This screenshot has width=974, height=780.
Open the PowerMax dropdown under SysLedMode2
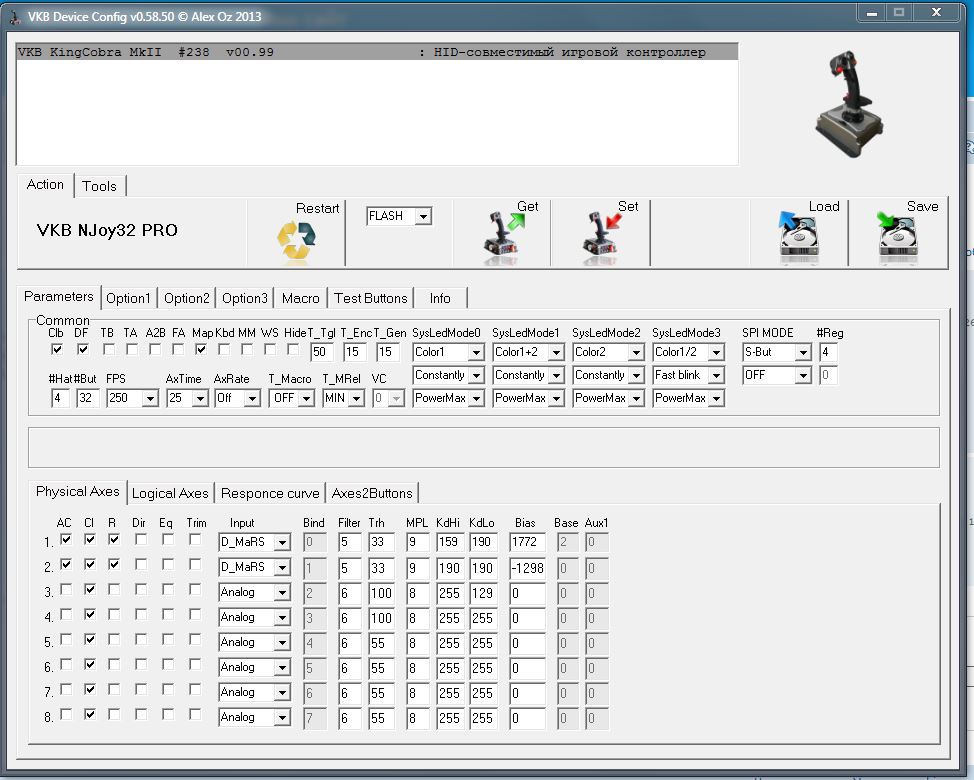click(x=635, y=398)
